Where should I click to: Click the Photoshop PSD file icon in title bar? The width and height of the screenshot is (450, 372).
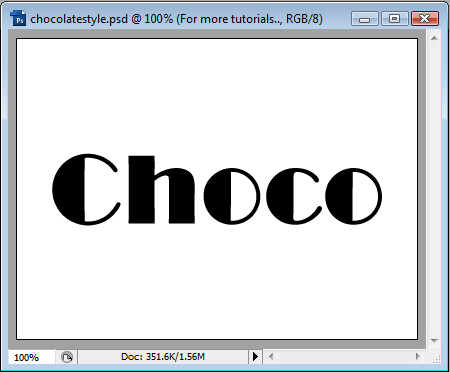point(18,18)
